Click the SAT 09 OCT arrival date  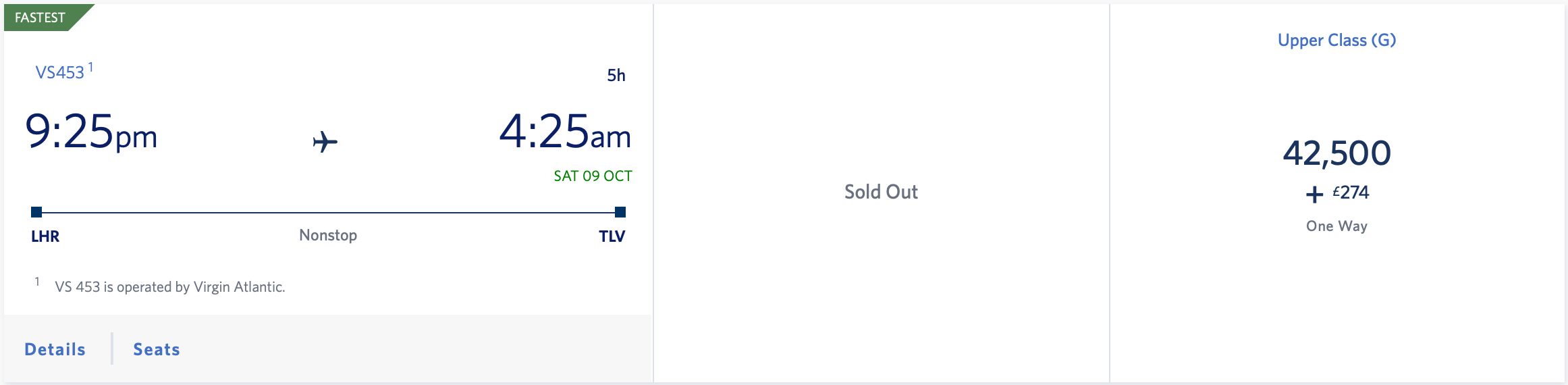pyautogui.click(x=593, y=176)
